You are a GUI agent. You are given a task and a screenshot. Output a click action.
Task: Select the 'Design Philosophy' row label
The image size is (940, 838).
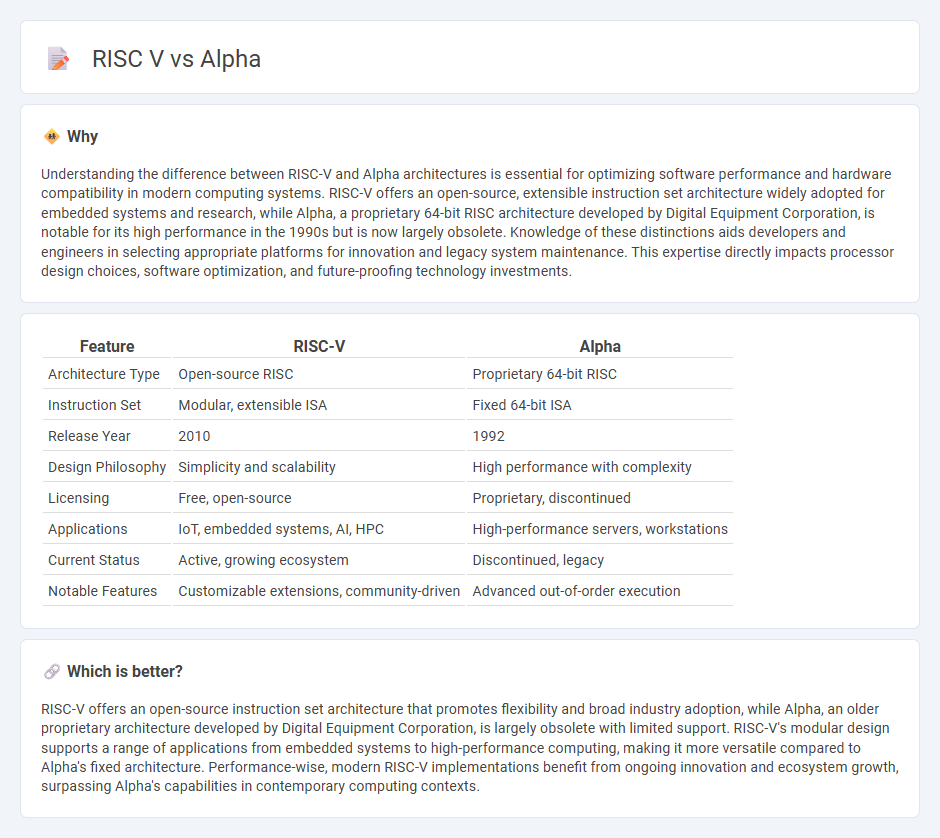click(107, 467)
